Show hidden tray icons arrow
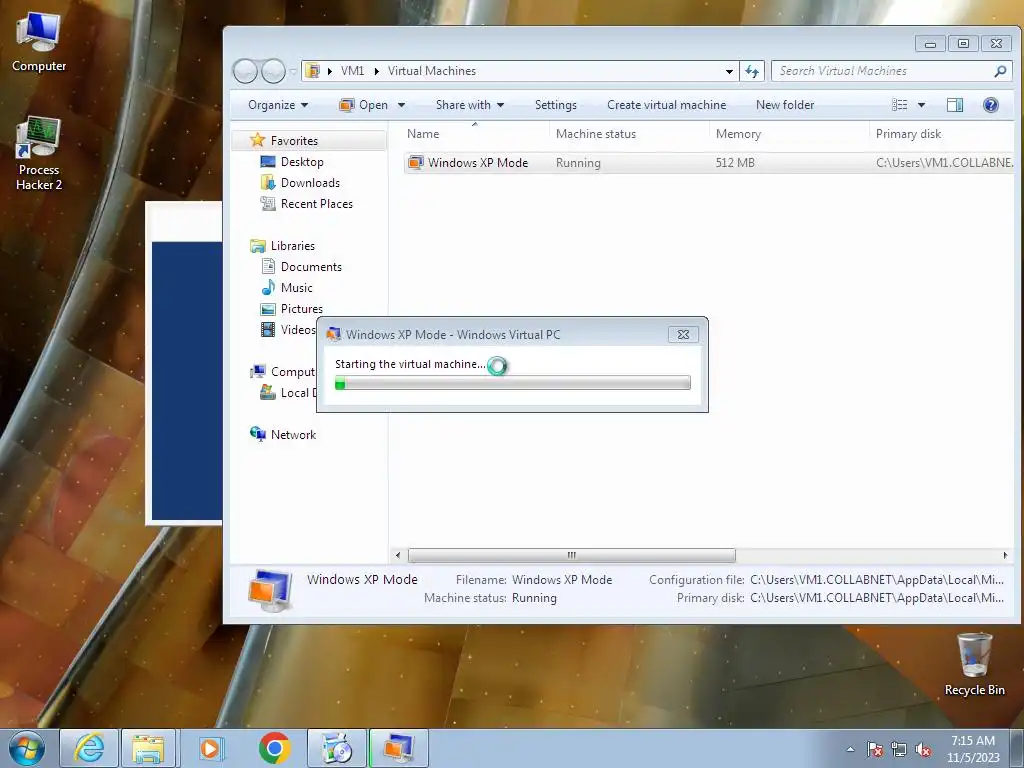 (x=850, y=749)
